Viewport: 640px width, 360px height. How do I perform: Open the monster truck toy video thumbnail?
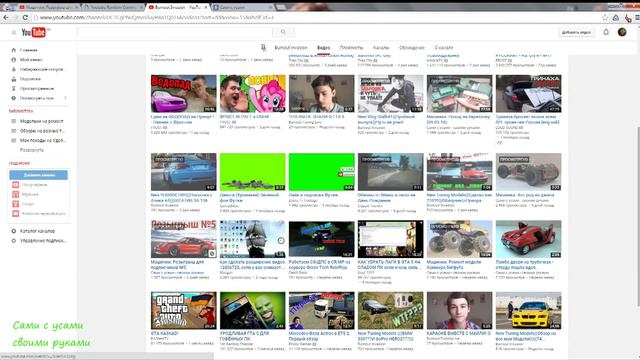tap(460, 239)
